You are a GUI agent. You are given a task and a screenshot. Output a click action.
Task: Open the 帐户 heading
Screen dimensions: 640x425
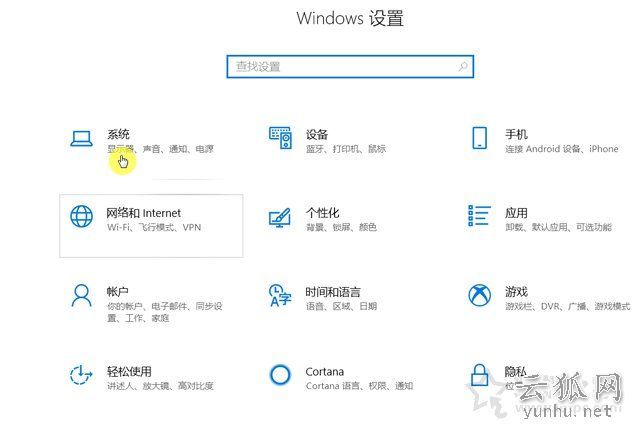(x=118, y=291)
